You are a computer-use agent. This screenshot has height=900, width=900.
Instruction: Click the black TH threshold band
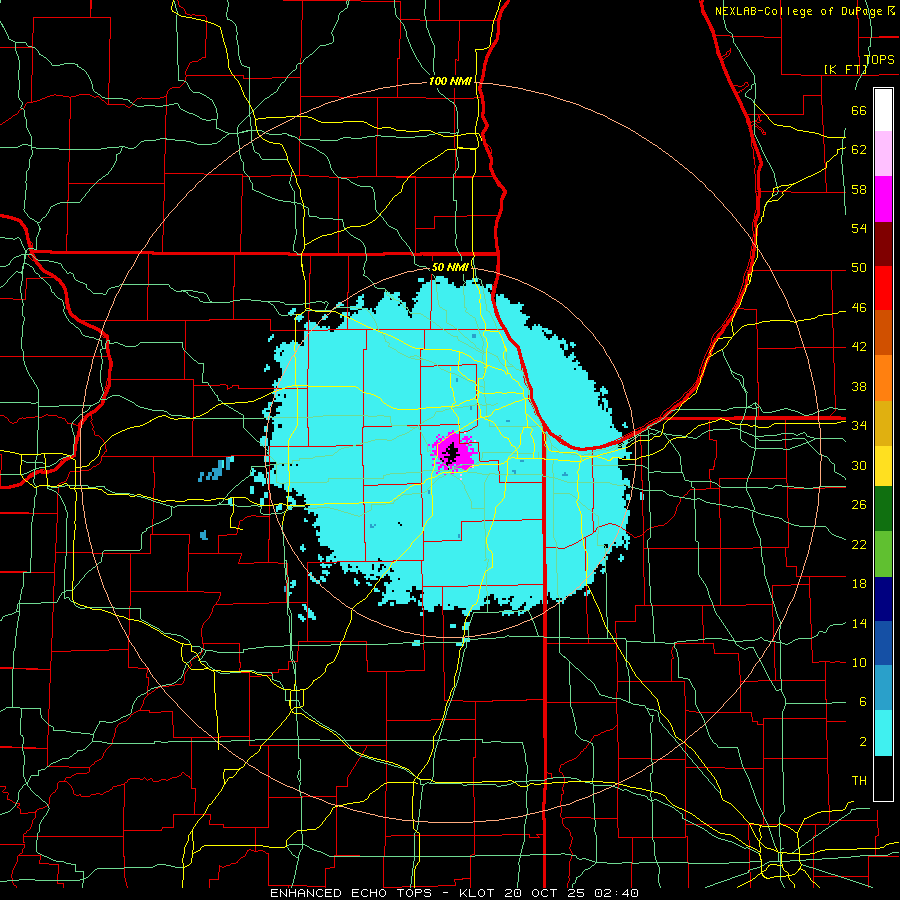(x=883, y=778)
